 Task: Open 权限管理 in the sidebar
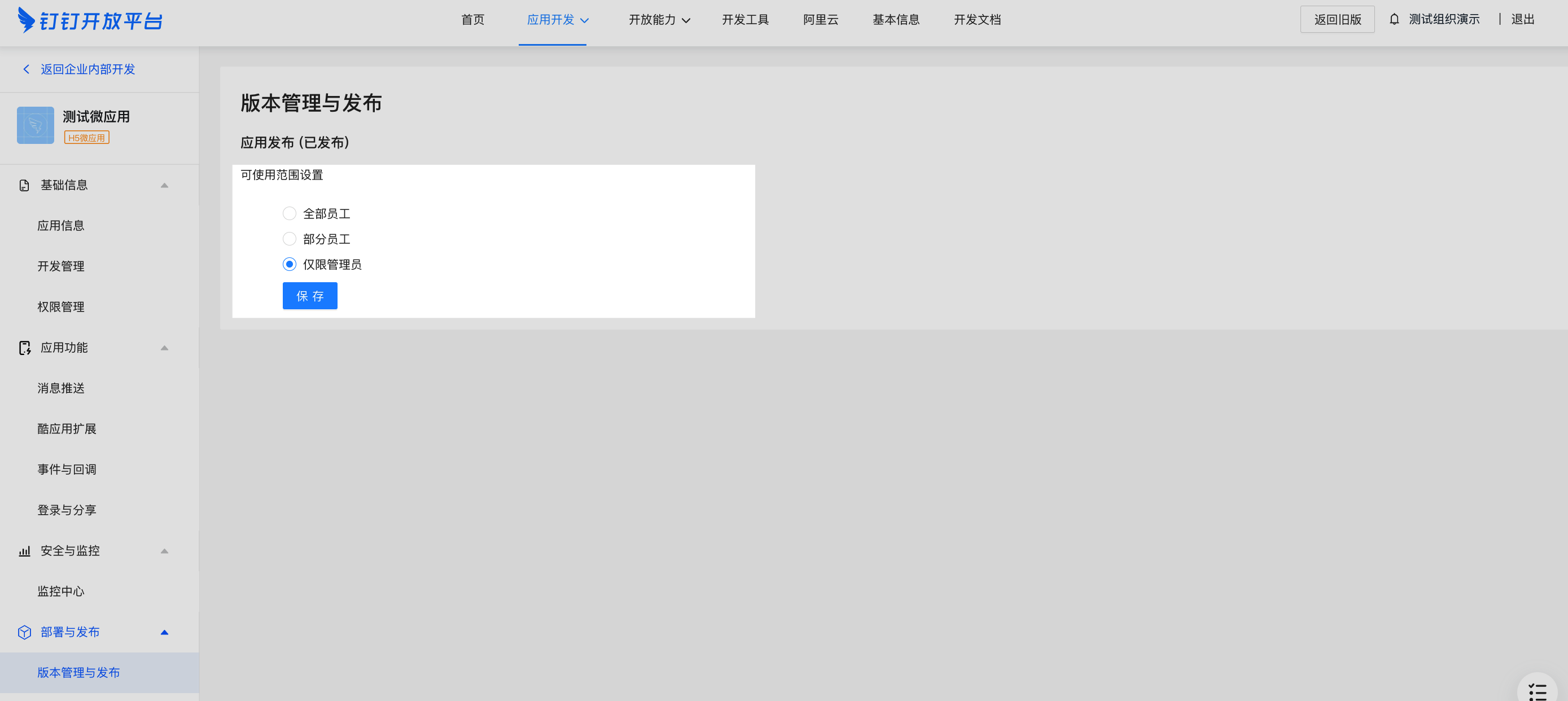[x=61, y=307]
